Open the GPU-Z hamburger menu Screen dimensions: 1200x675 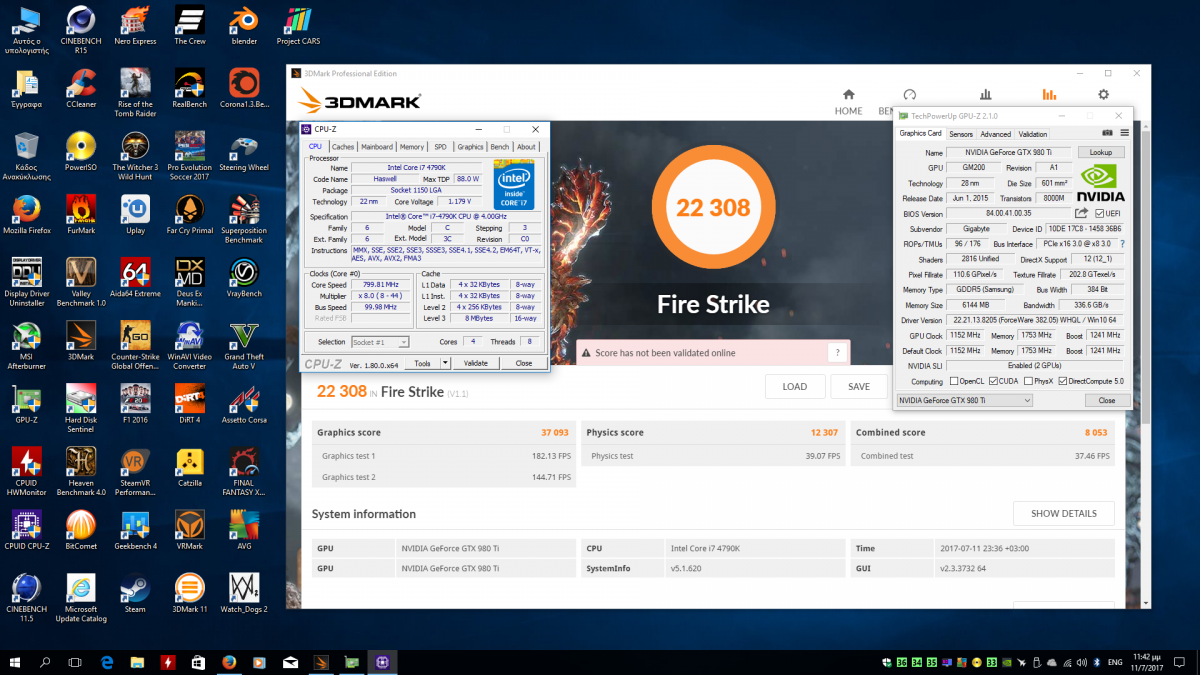pyautogui.click(x=1124, y=133)
